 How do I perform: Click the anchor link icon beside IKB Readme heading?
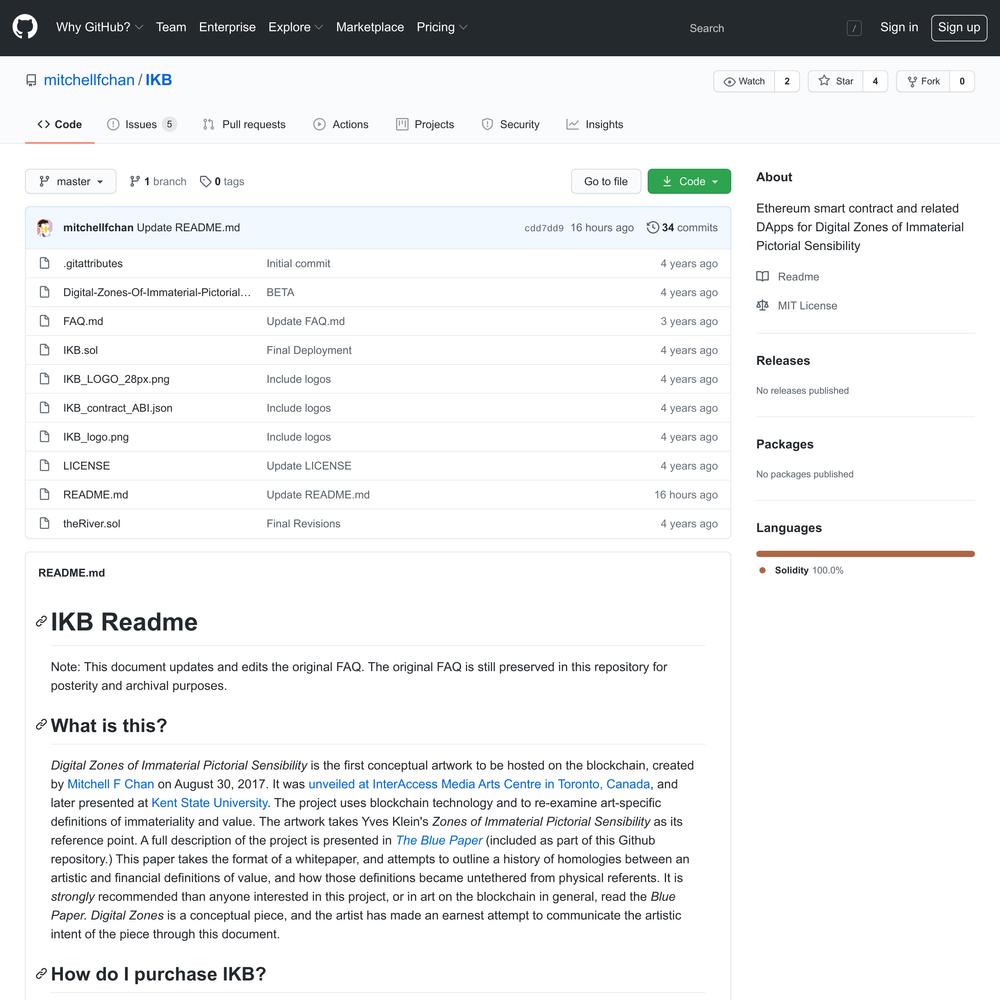coord(41,621)
